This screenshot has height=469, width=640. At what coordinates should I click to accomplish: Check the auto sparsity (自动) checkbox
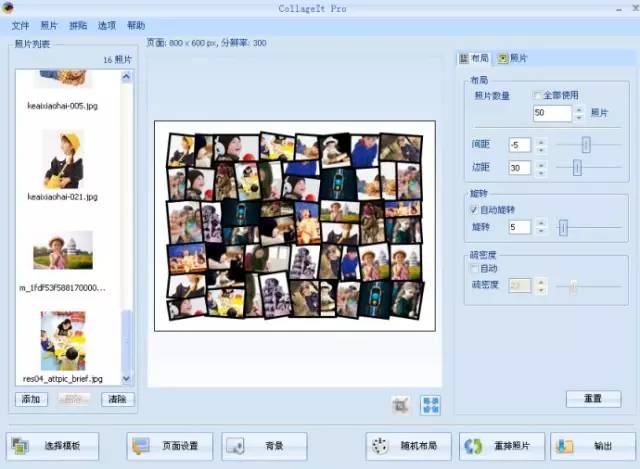pyautogui.click(x=474, y=268)
